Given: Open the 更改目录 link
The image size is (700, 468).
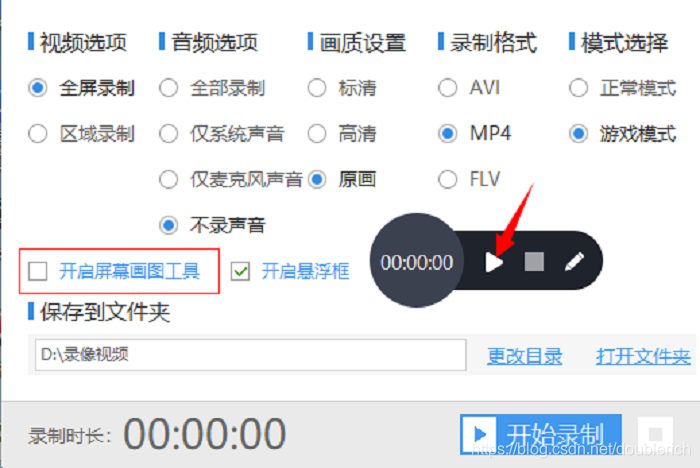Looking at the screenshot, I should point(525,356).
